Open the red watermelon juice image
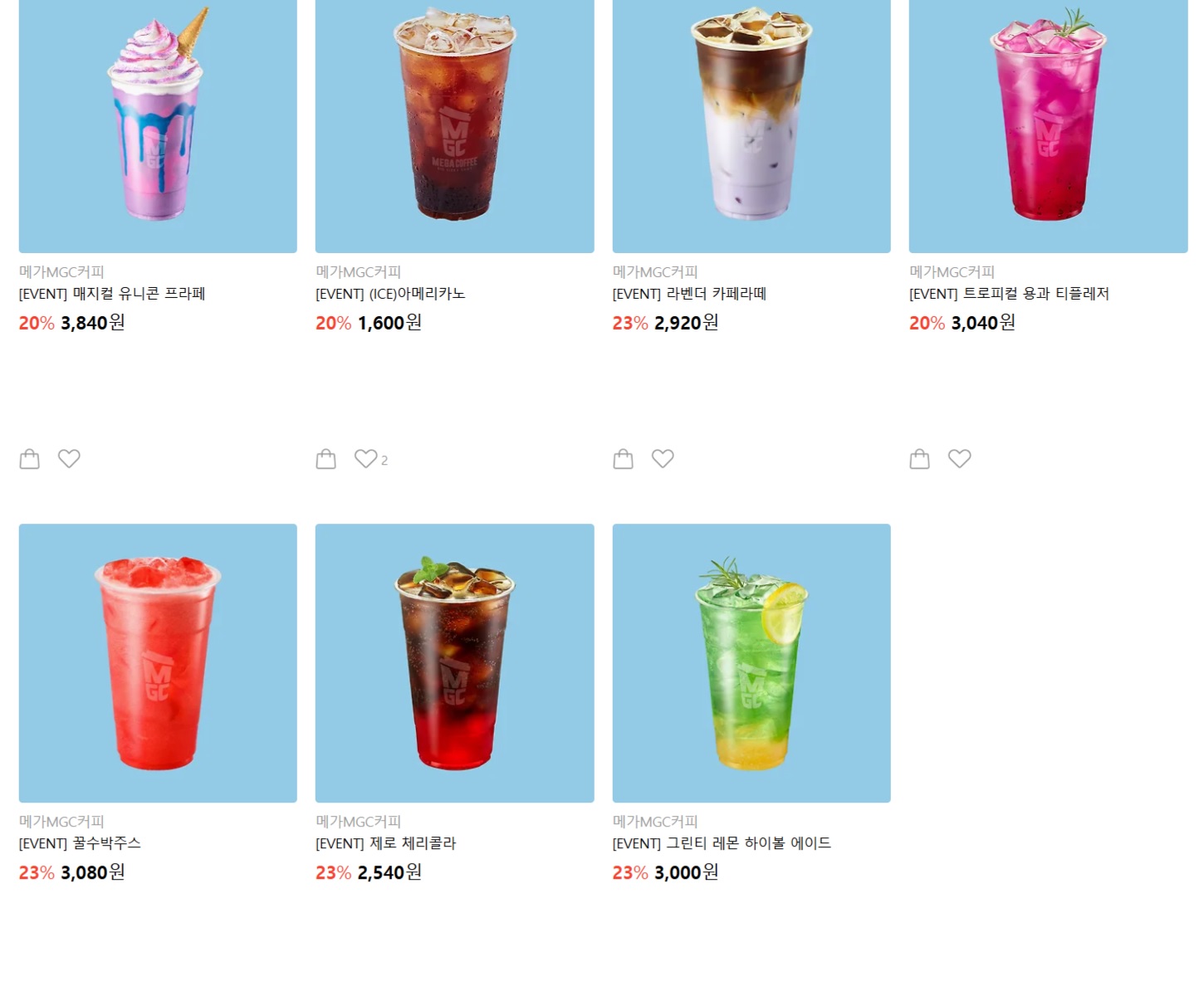This screenshot has height=986, width=1204. click(158, 663)
